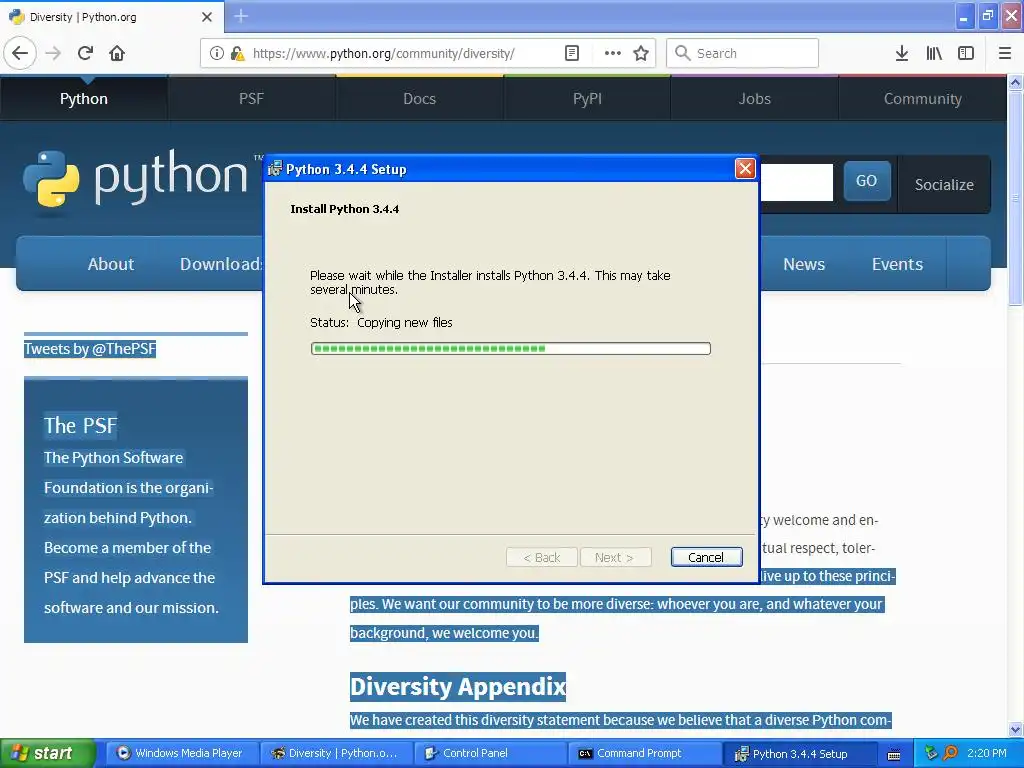Open the Firefox hamburger menu
Image resolution: width=1024 pixels, height=768 pixels.
[x=1005, y=54]
